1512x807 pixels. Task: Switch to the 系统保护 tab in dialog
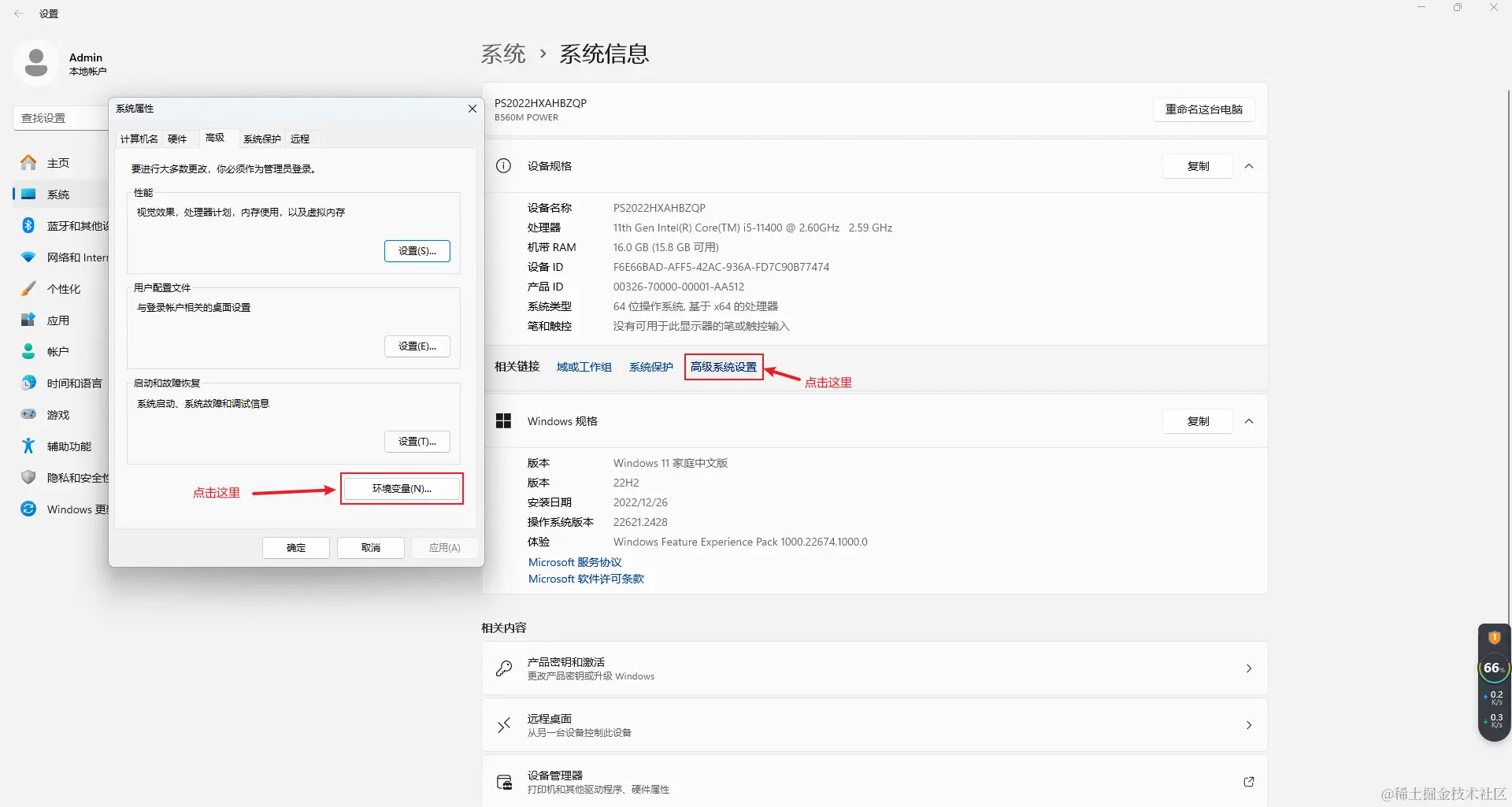262,139
